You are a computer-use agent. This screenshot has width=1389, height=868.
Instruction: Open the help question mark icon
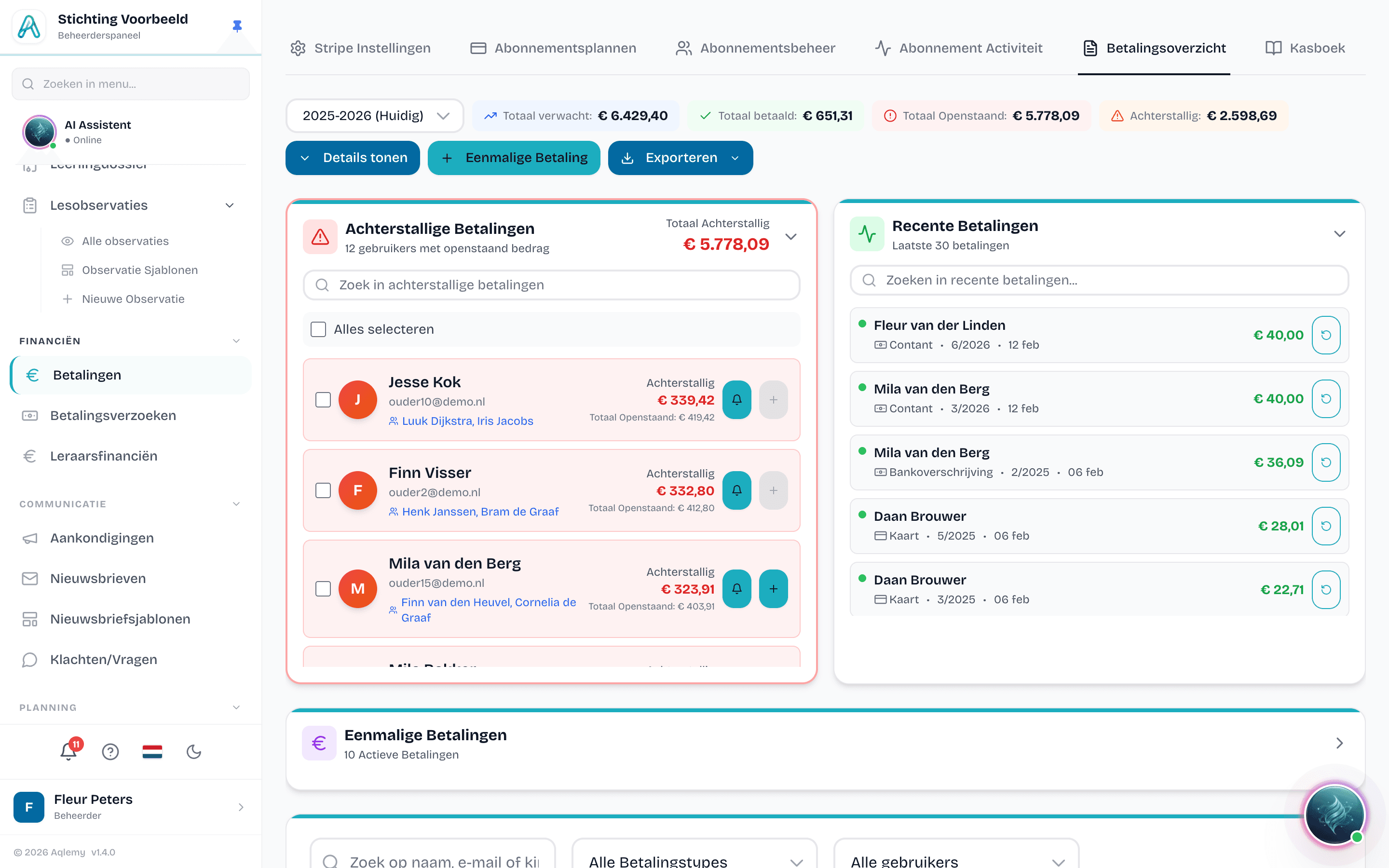pos(110,751)
